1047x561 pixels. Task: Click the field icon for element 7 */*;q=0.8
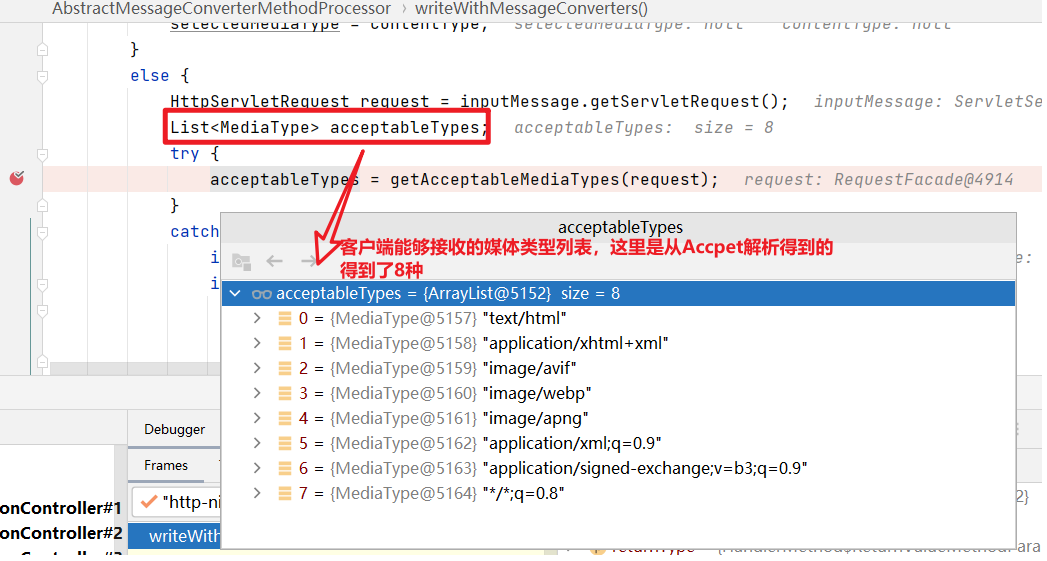click(285, 494)
